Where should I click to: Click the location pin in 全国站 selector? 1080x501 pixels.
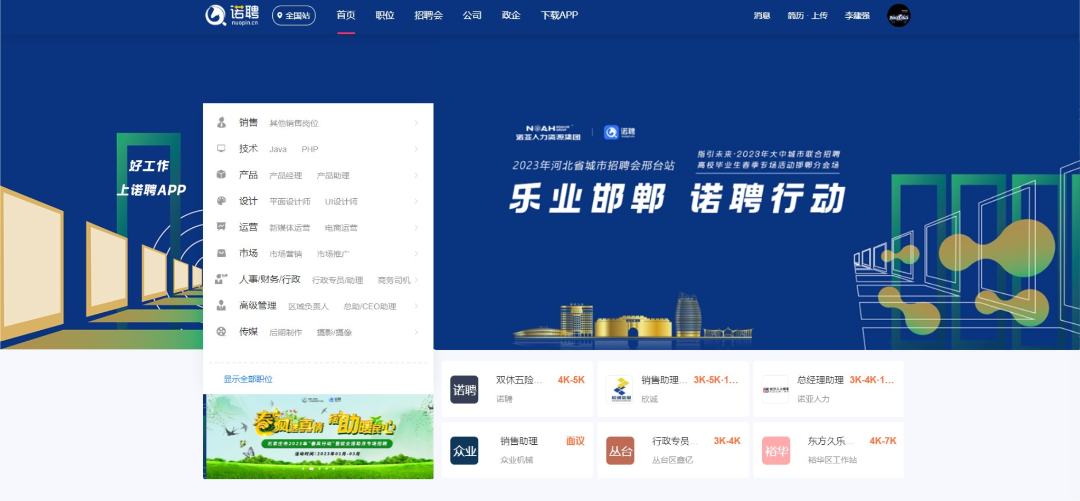[280, 15]
